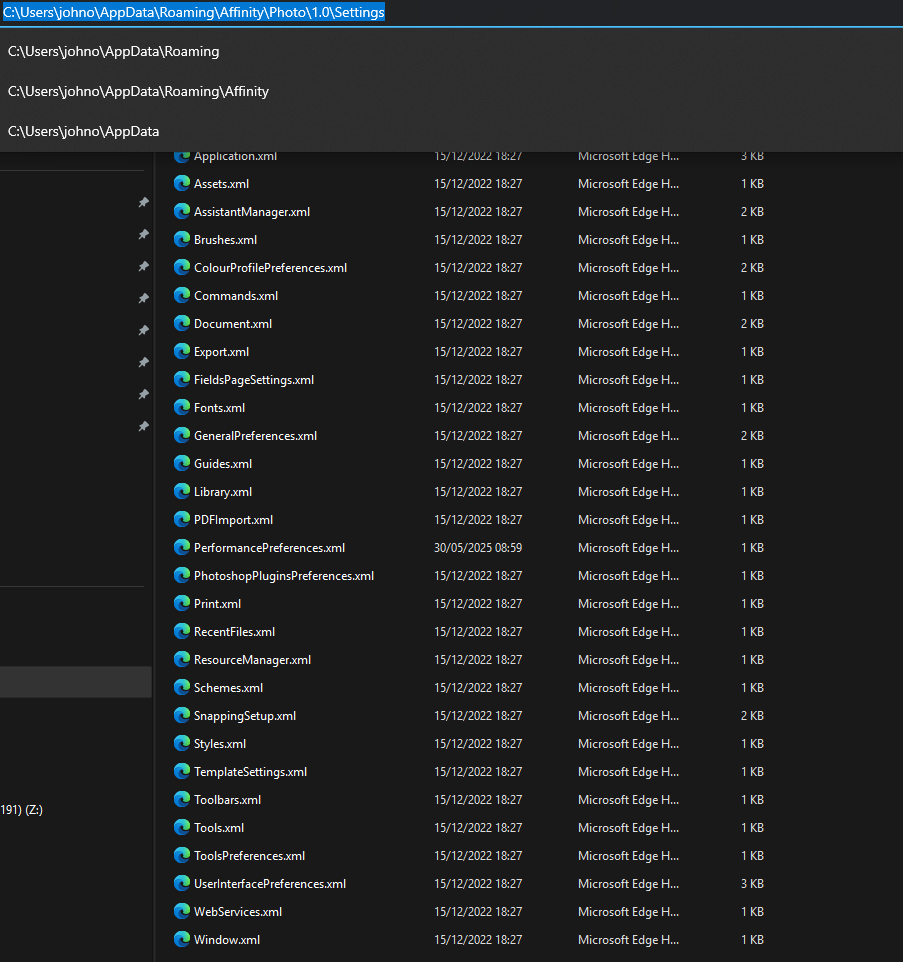Viewport: 903px width, 962px height.
Task: Select the file name Toolbars.xml
Action: tap(228, 800)
